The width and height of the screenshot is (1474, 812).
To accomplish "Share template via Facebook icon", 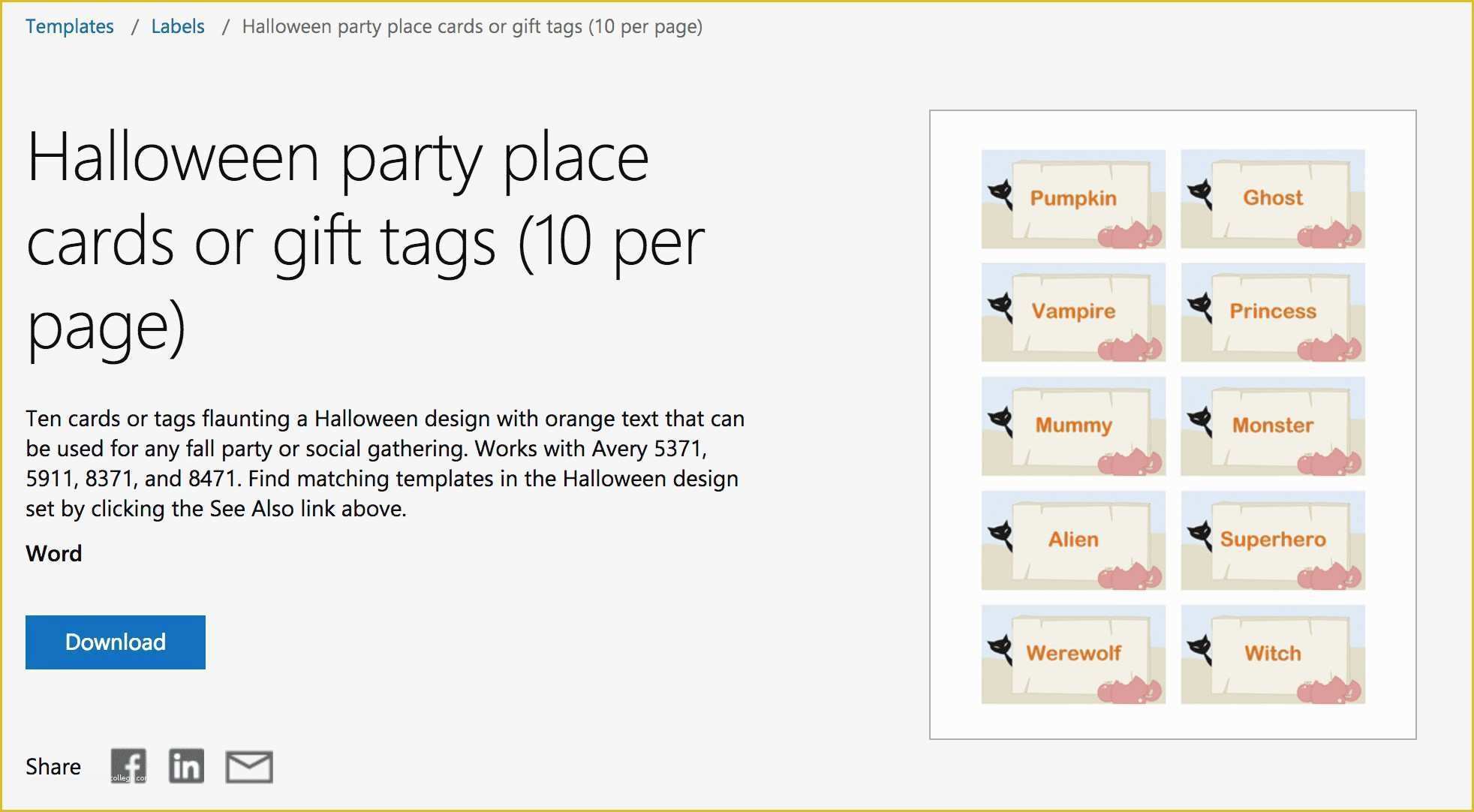I will coord(128,766).
